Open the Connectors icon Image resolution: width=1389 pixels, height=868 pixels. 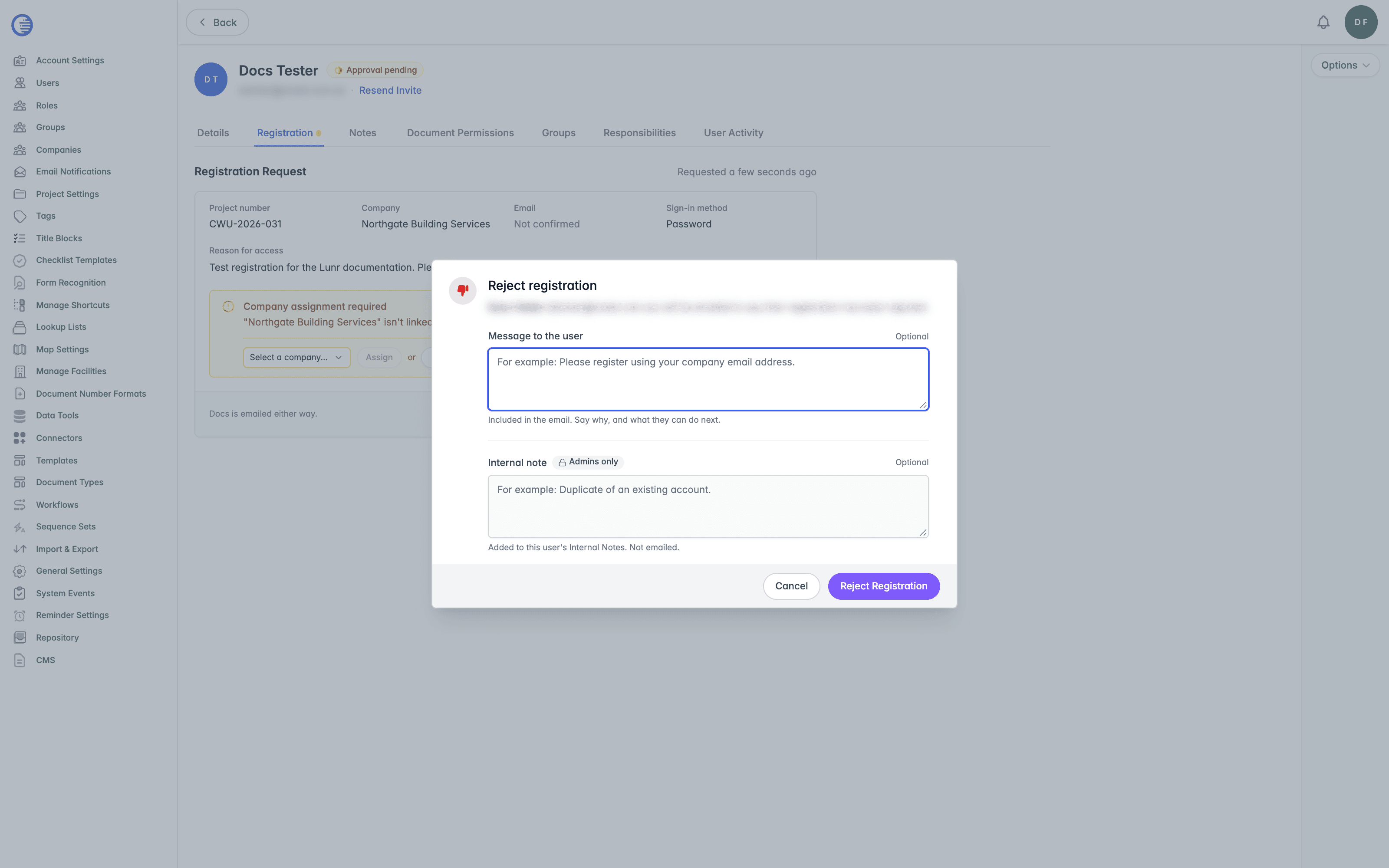point(20,438)
